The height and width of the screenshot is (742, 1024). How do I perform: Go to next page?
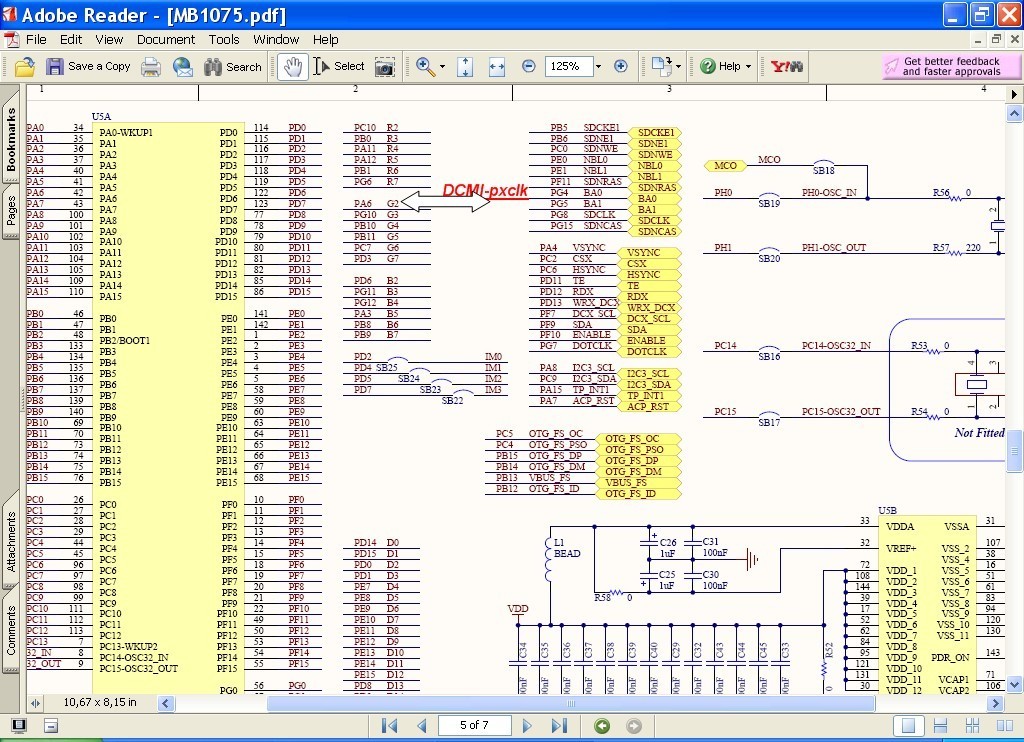(x=527, y=725)
